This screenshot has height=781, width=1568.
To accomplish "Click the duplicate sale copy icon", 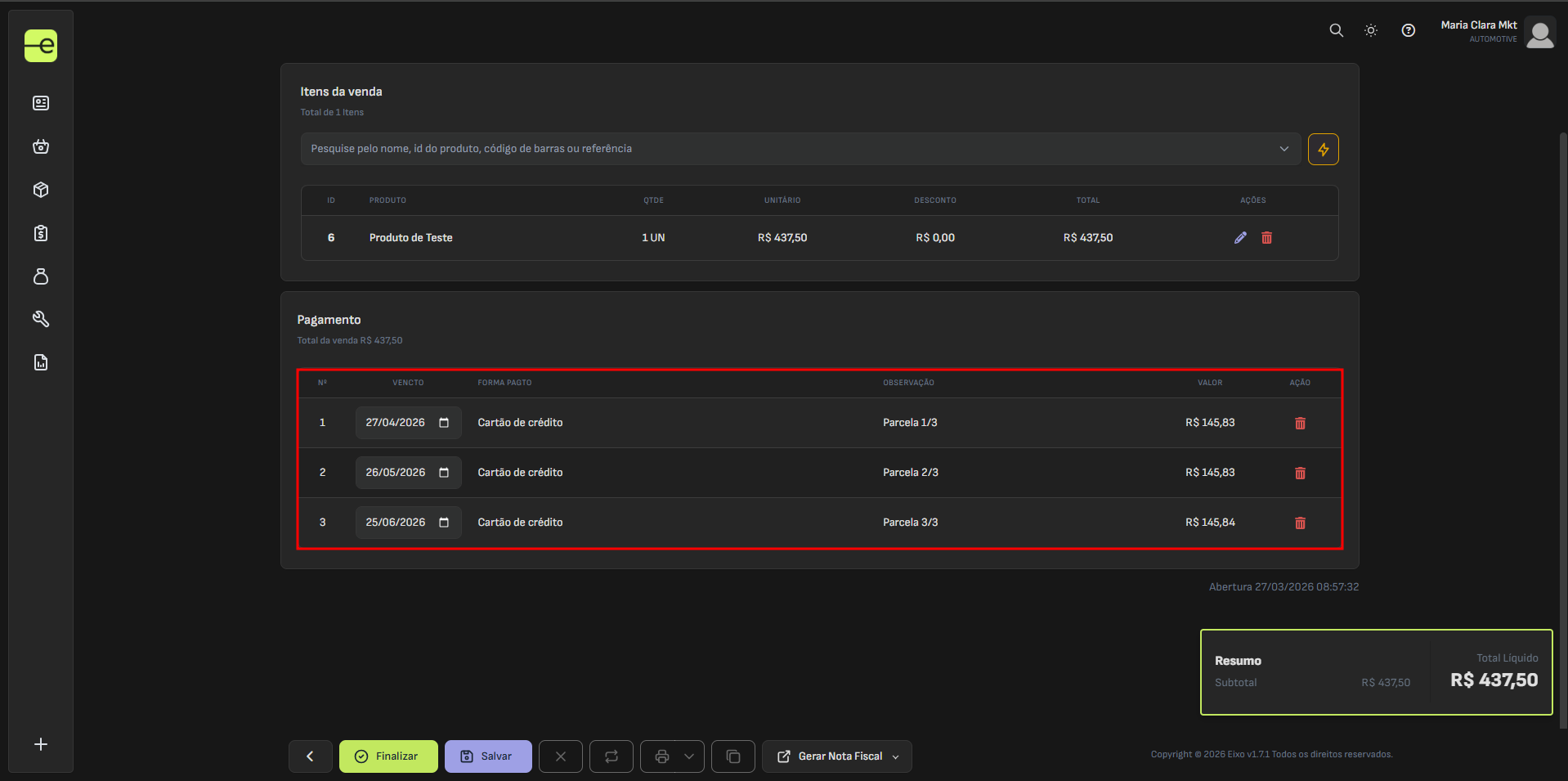I will 732,756.
